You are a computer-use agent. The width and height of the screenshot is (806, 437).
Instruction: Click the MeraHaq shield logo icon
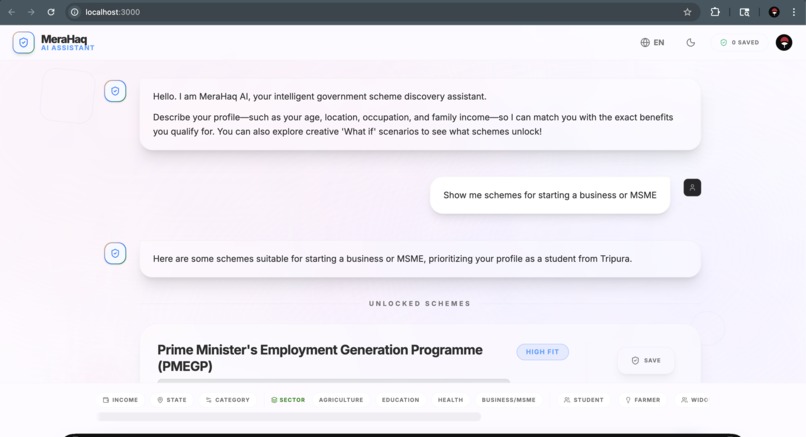24,43
